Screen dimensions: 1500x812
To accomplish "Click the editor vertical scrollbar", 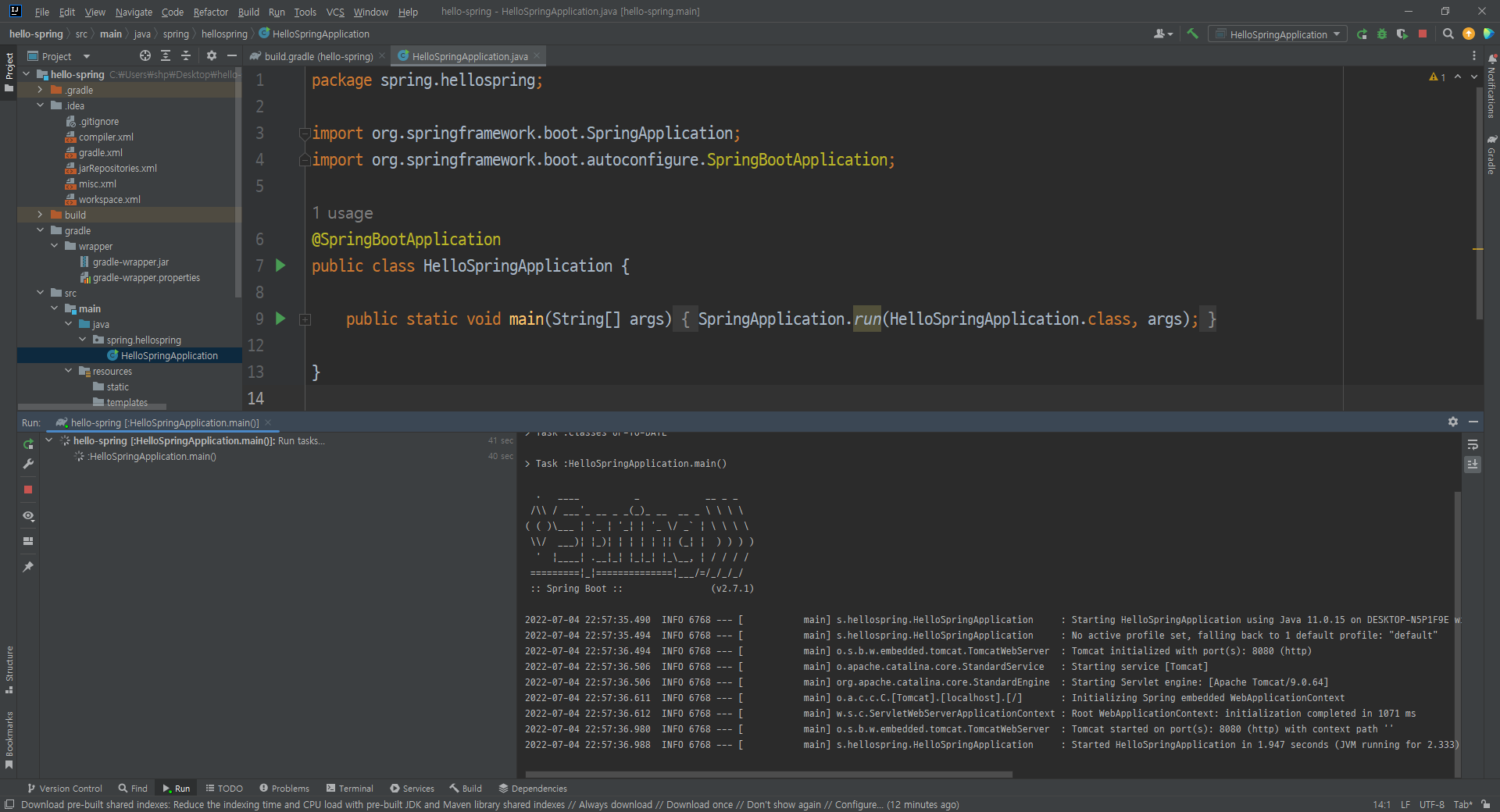I will click(x=1479, y=203).
